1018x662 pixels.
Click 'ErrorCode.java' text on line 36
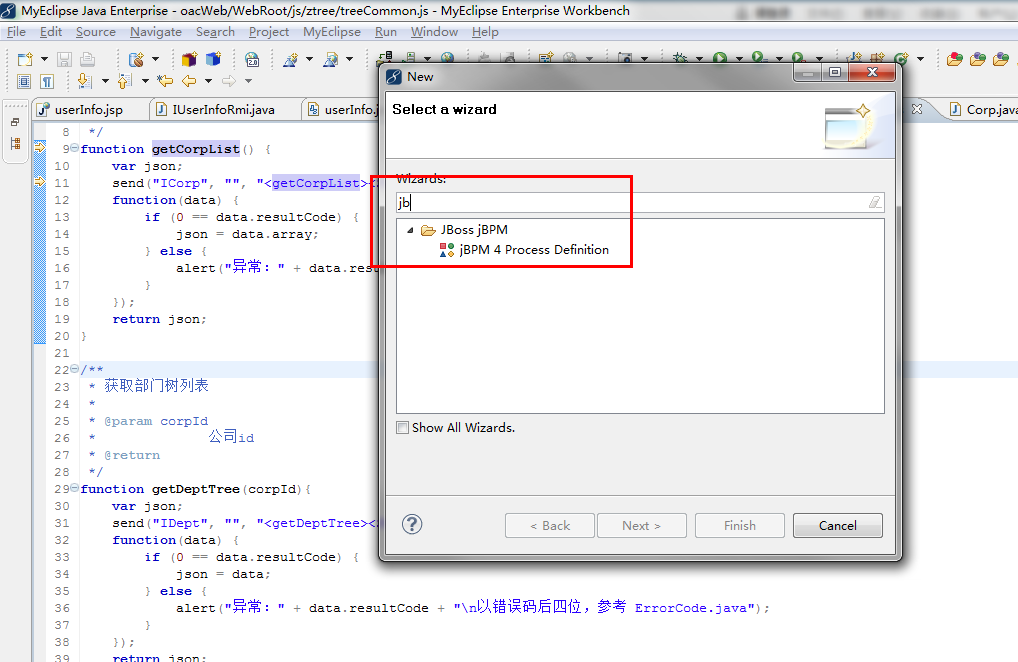point(691,608)
